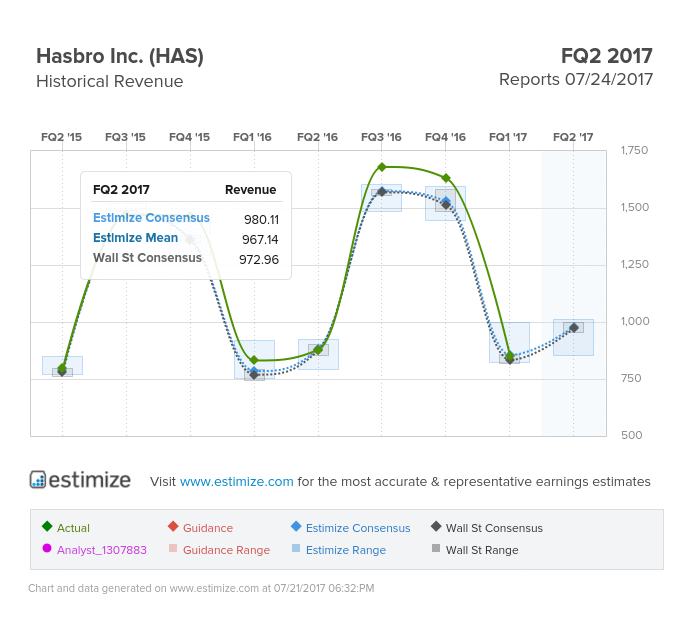Click the Estimize Range blue square swatch
The image size is (685, 620).
click(x=296, y=548)
